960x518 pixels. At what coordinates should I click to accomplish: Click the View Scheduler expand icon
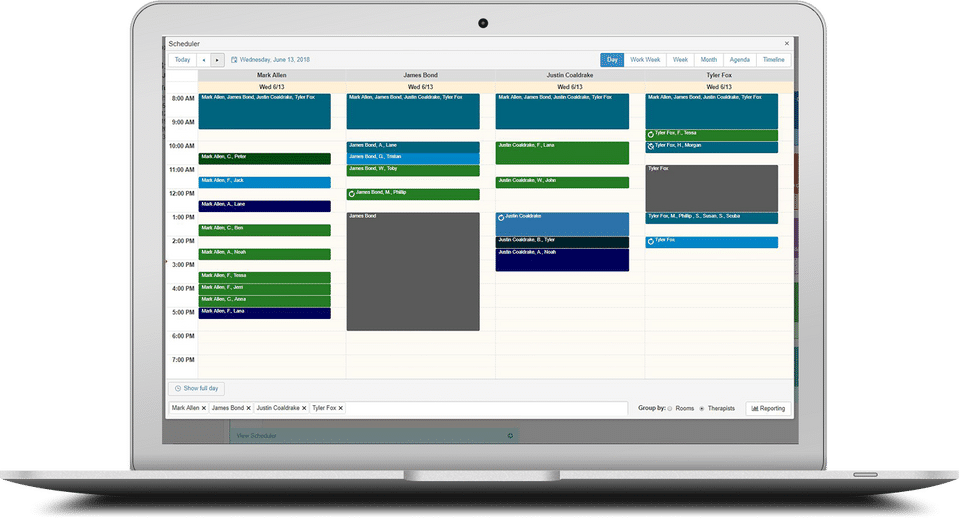click(x=510, y=436)
